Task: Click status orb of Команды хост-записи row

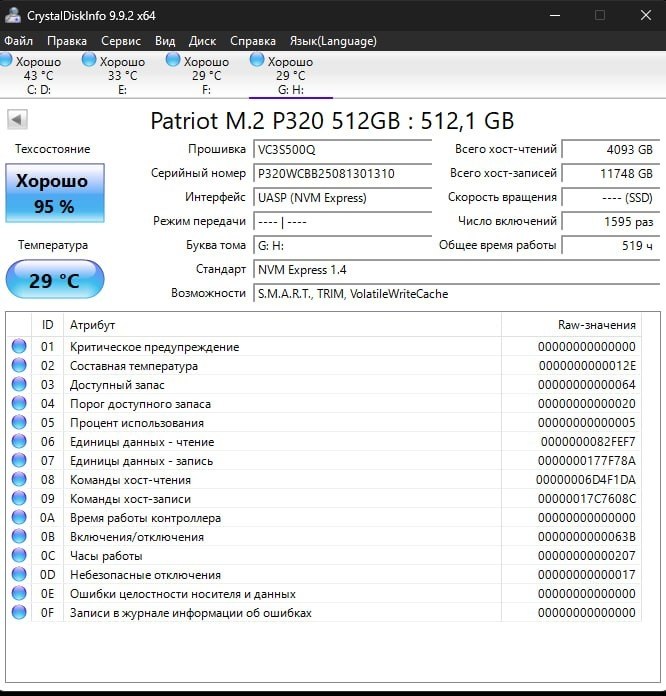Action: click(19, 498)
